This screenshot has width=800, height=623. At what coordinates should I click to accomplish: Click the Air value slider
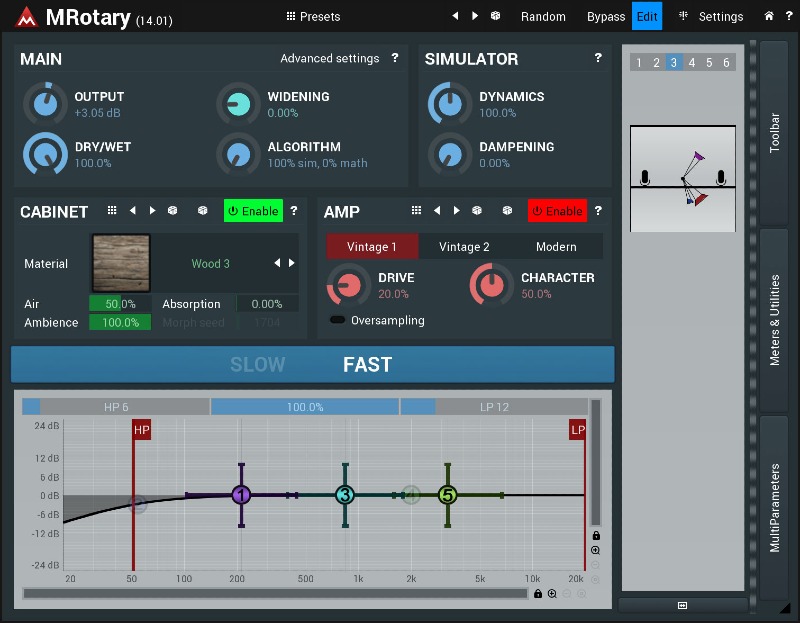tap(120, 304)
